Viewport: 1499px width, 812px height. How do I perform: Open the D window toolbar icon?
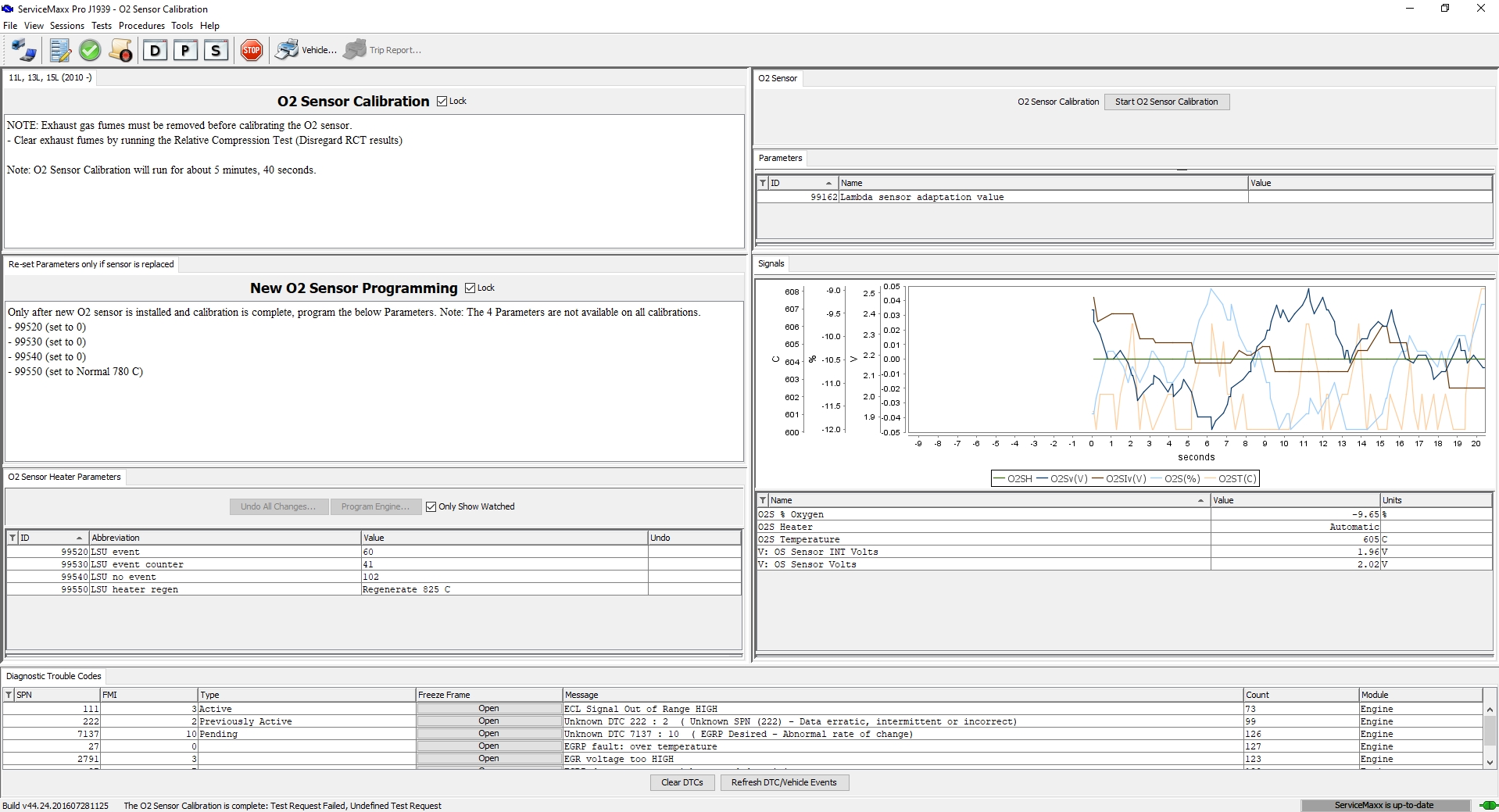pos(155,51)
